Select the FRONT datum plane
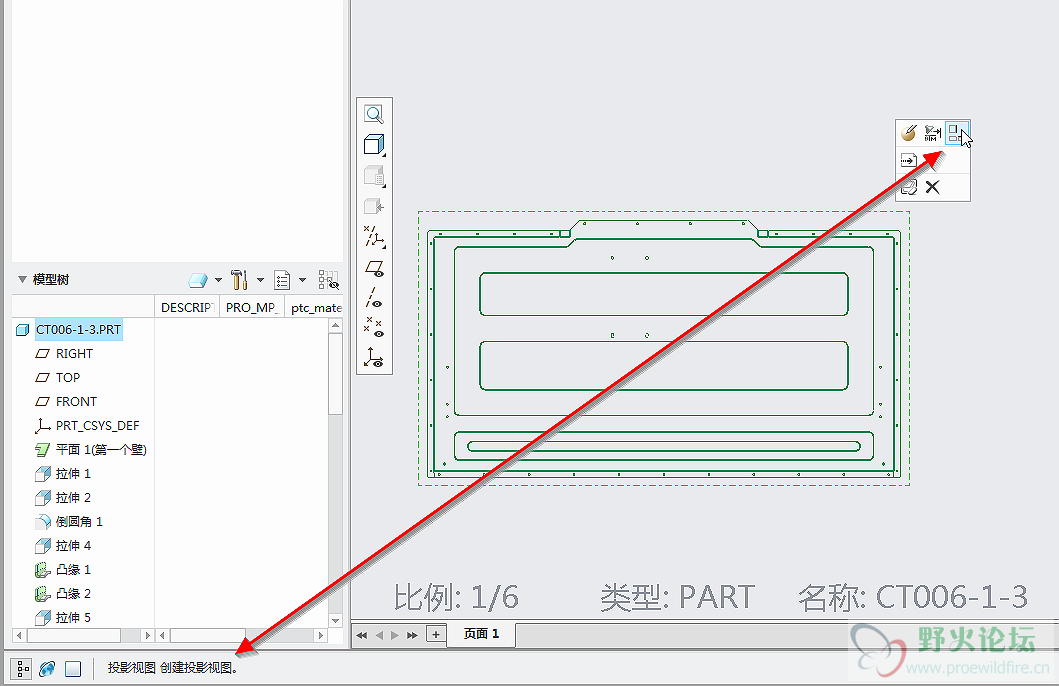1059x686 pixels. (x=76, y=402)
